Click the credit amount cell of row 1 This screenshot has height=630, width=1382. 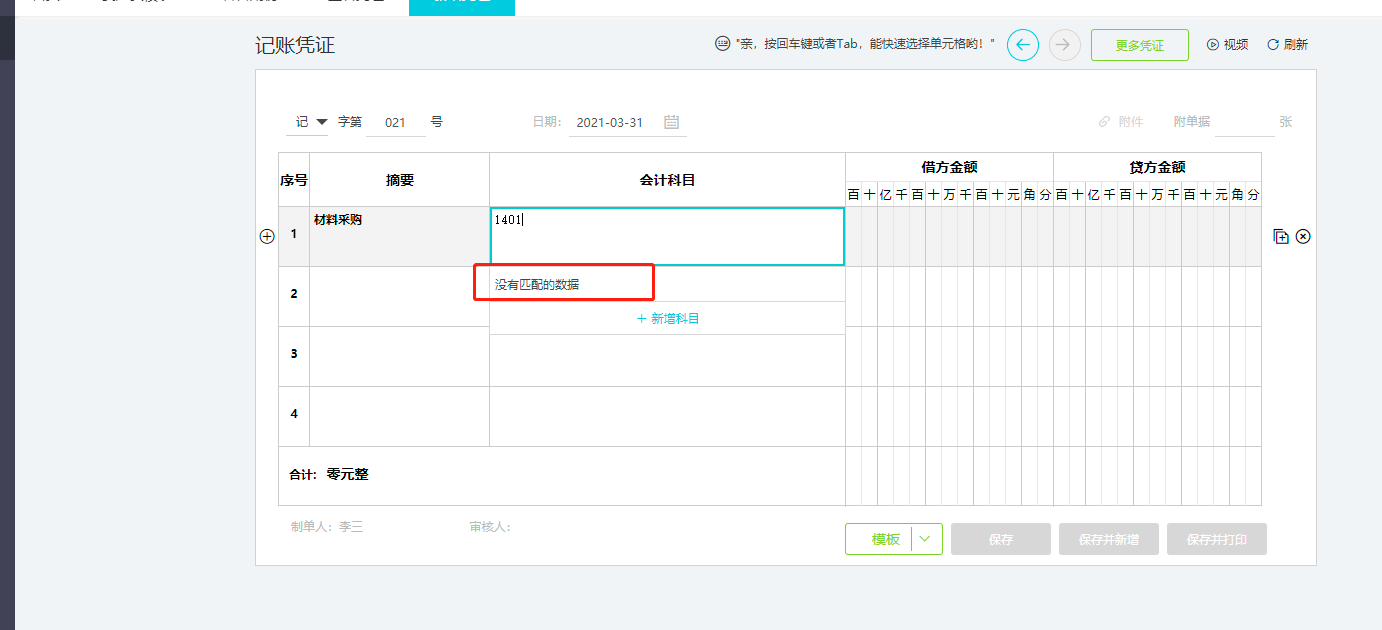pos(1157,236)
